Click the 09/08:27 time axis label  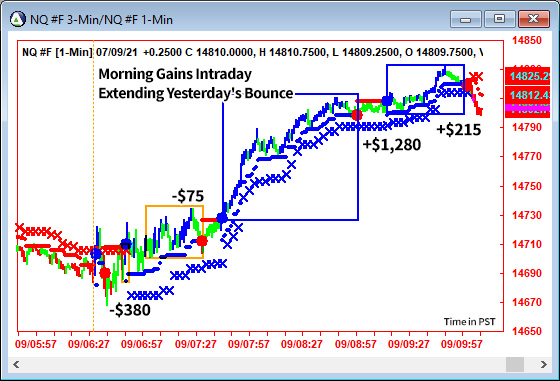pos(302,344)
